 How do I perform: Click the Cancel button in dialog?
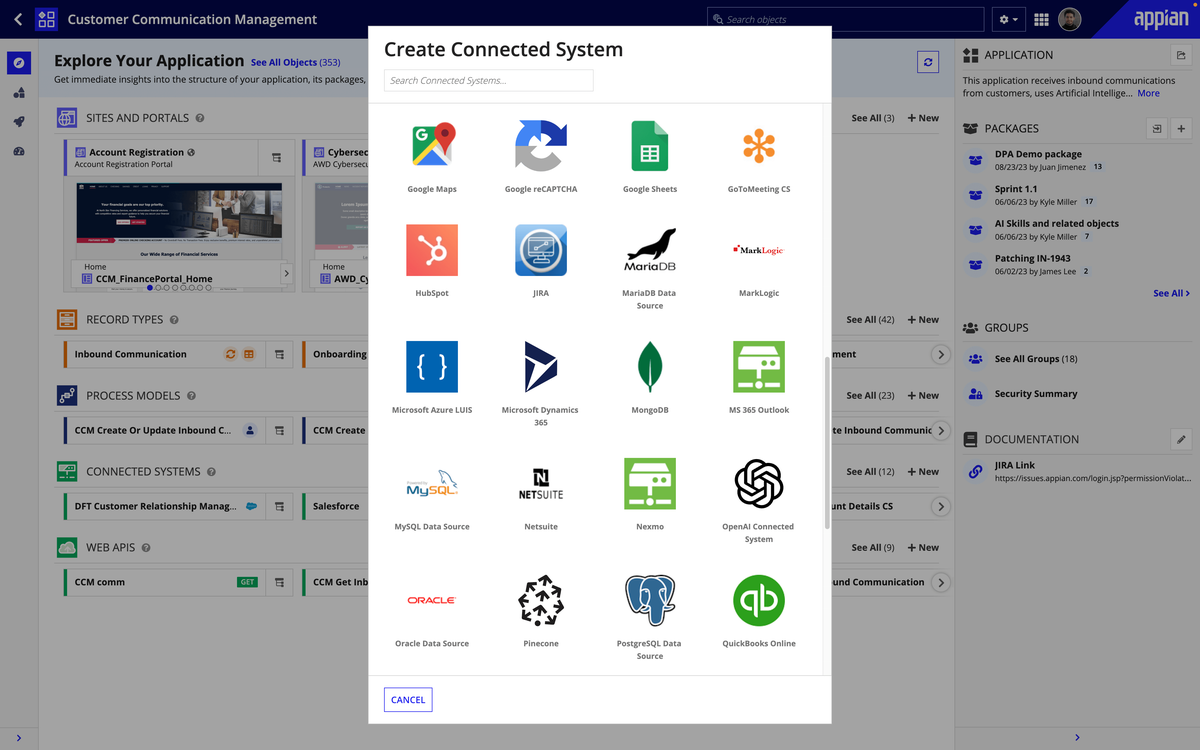[x=408, y=700]
